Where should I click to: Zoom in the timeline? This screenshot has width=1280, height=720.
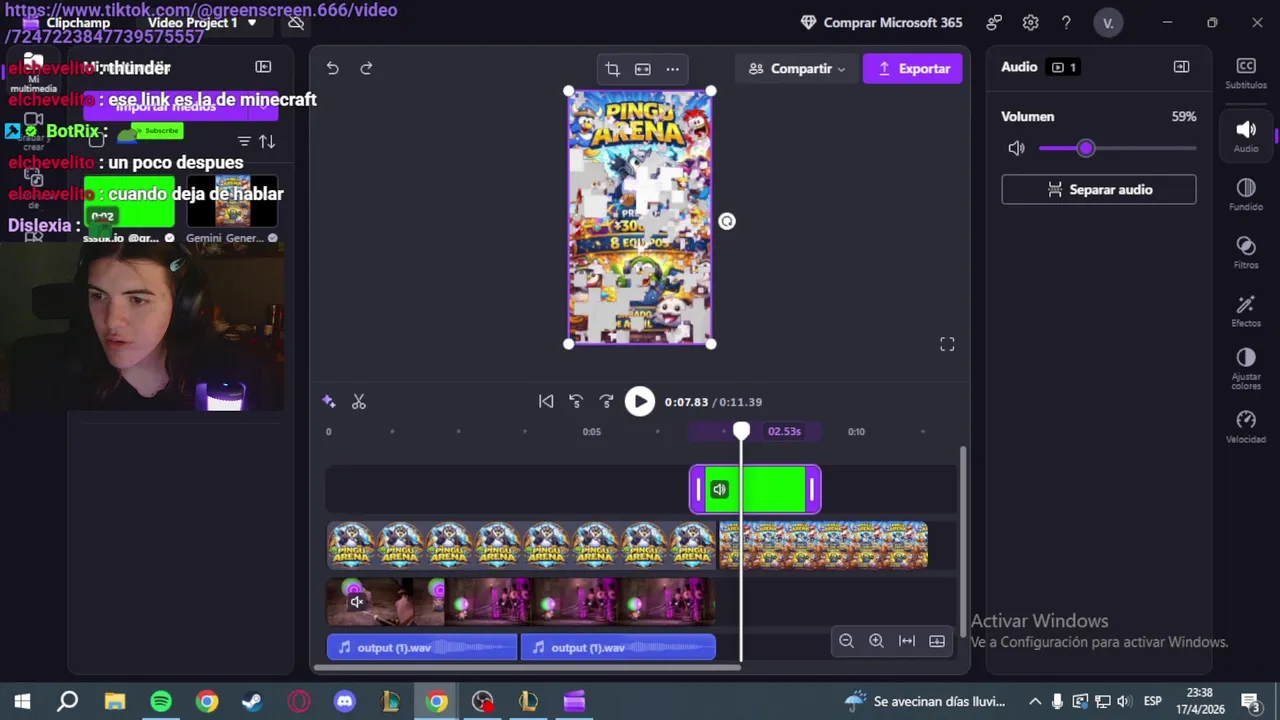876,641
